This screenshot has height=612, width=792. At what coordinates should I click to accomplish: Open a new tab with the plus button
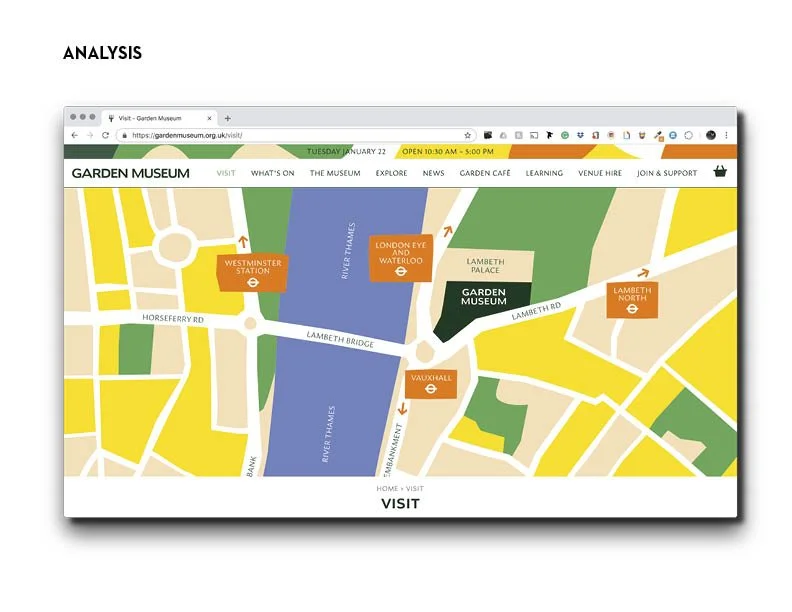click(228, 118)
